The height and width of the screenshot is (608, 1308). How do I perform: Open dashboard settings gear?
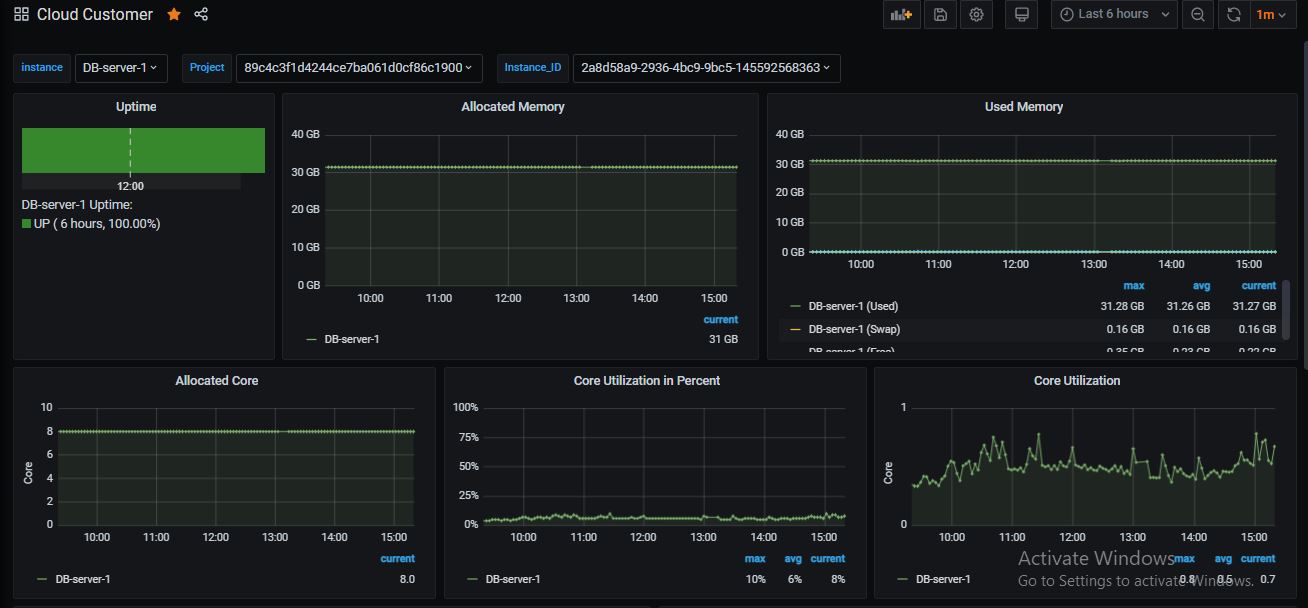(x=976, y=14)
